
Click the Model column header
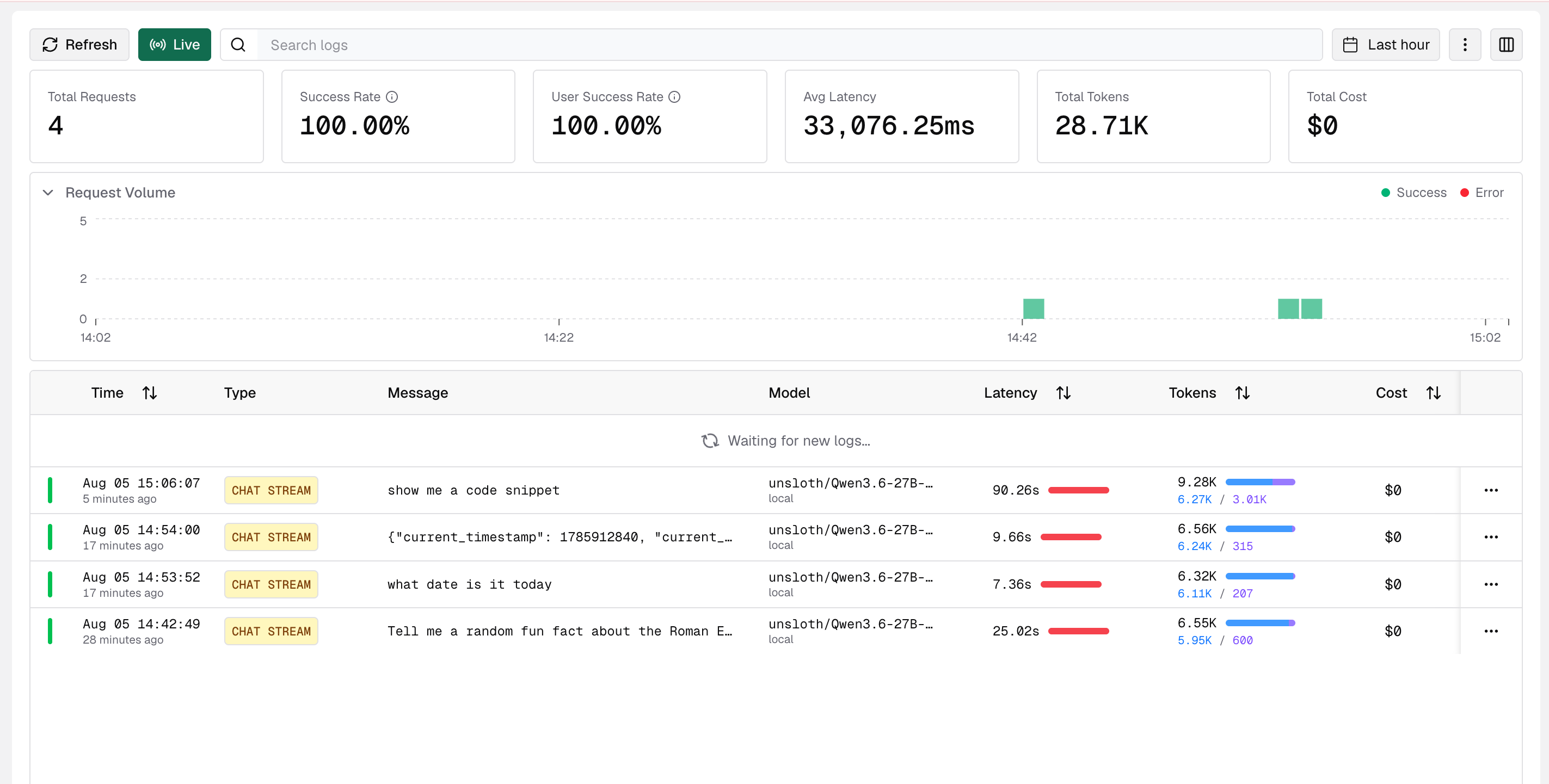click(789, 393)
